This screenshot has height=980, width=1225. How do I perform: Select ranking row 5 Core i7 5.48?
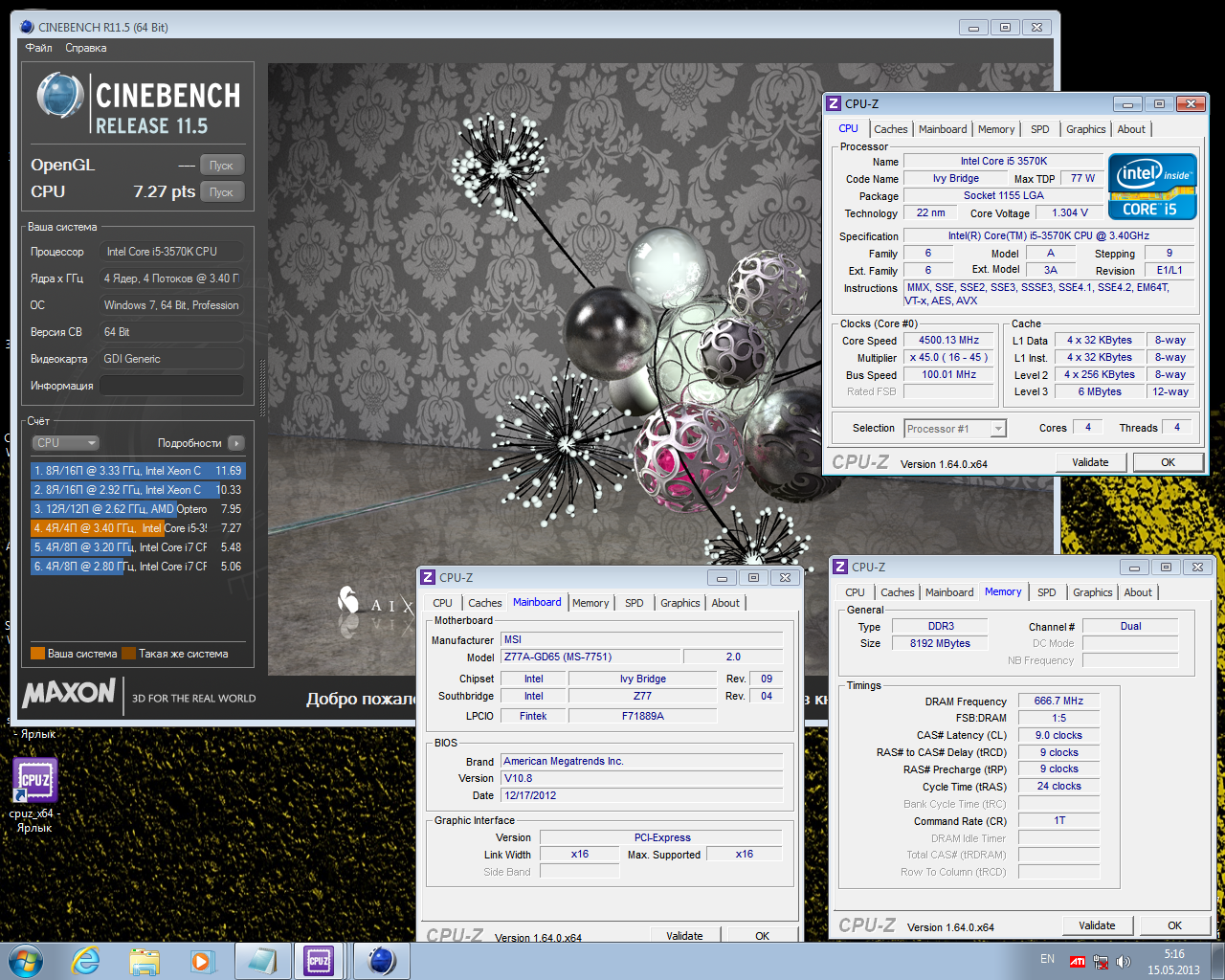(x=138, y=547)
